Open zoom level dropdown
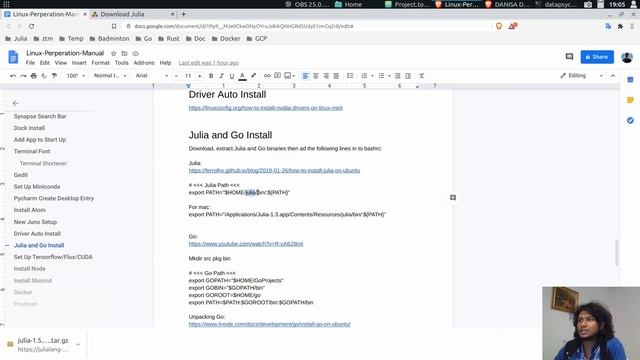 (x=76, y=76)
